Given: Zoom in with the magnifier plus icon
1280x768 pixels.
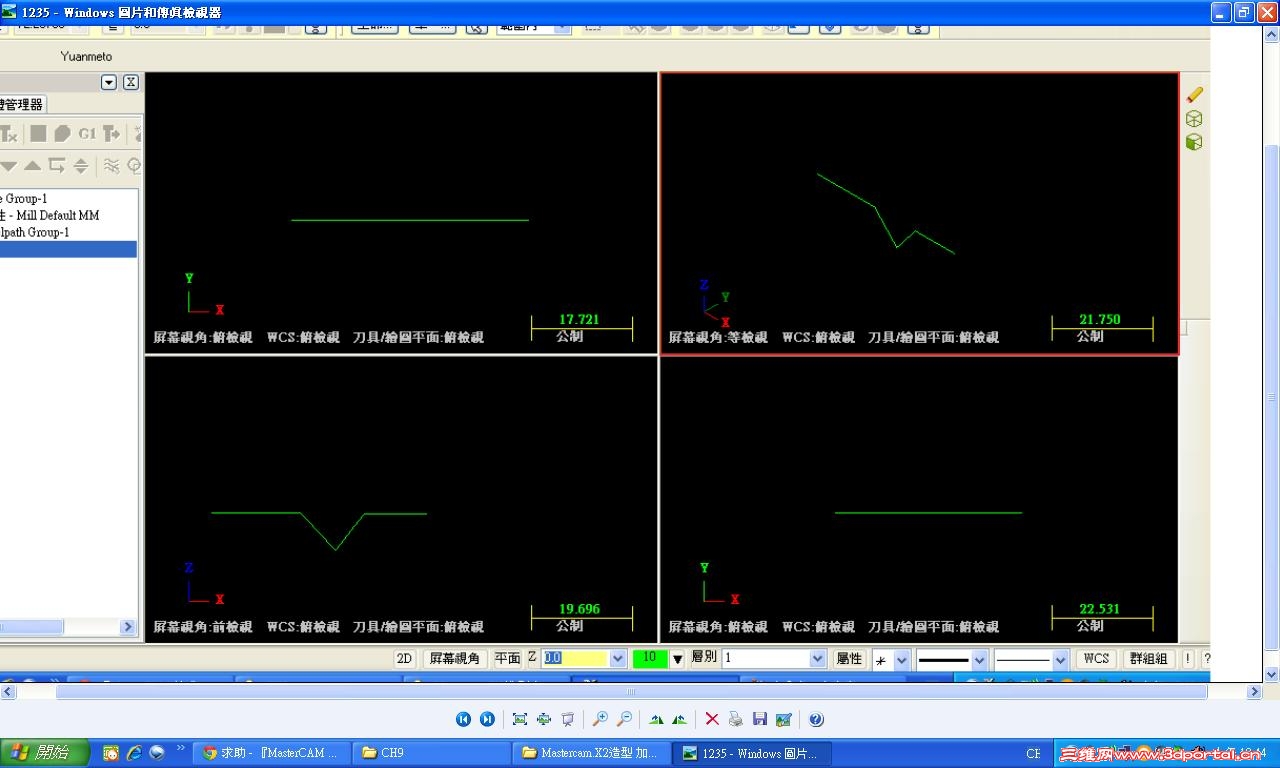Looking at the screenshot, I should pos(600,719).
